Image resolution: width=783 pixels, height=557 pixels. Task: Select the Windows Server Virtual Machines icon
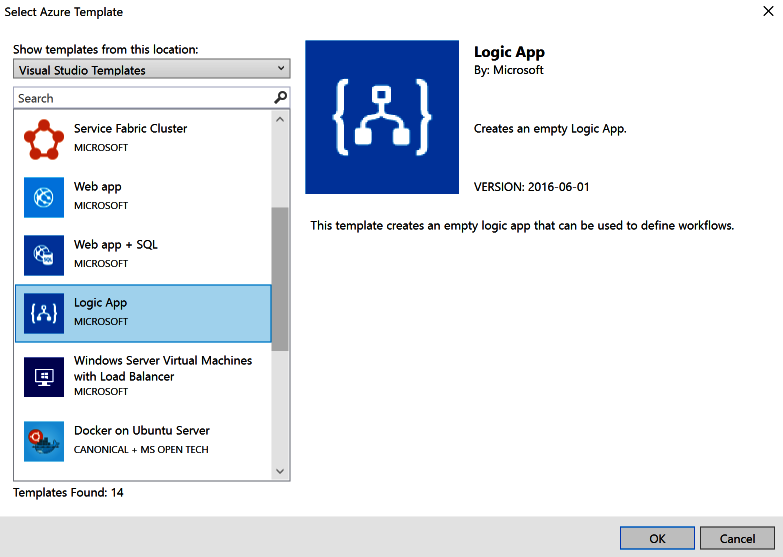[x=43, y=377]
